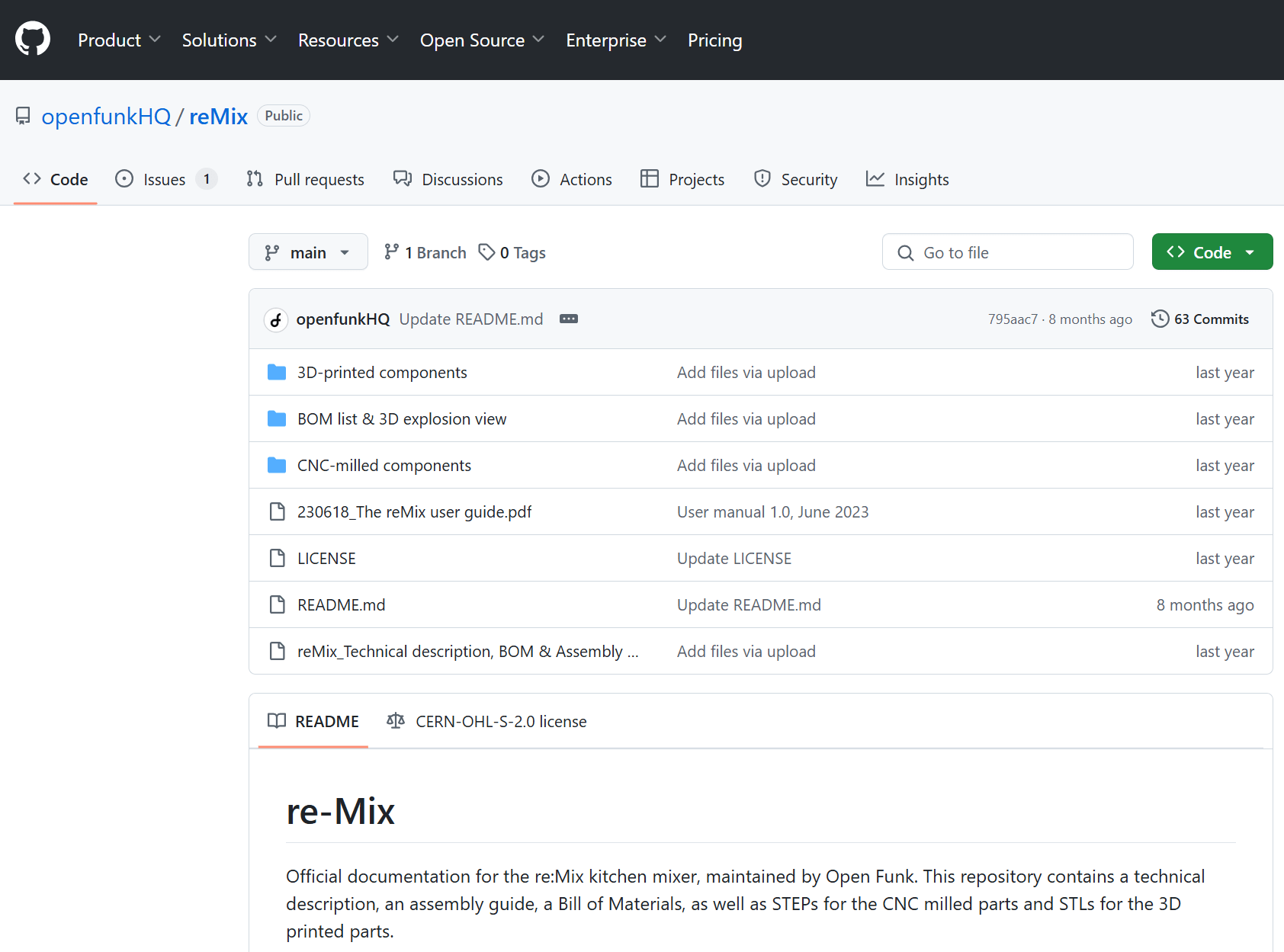Expand commit message ellipsis button

569,319
